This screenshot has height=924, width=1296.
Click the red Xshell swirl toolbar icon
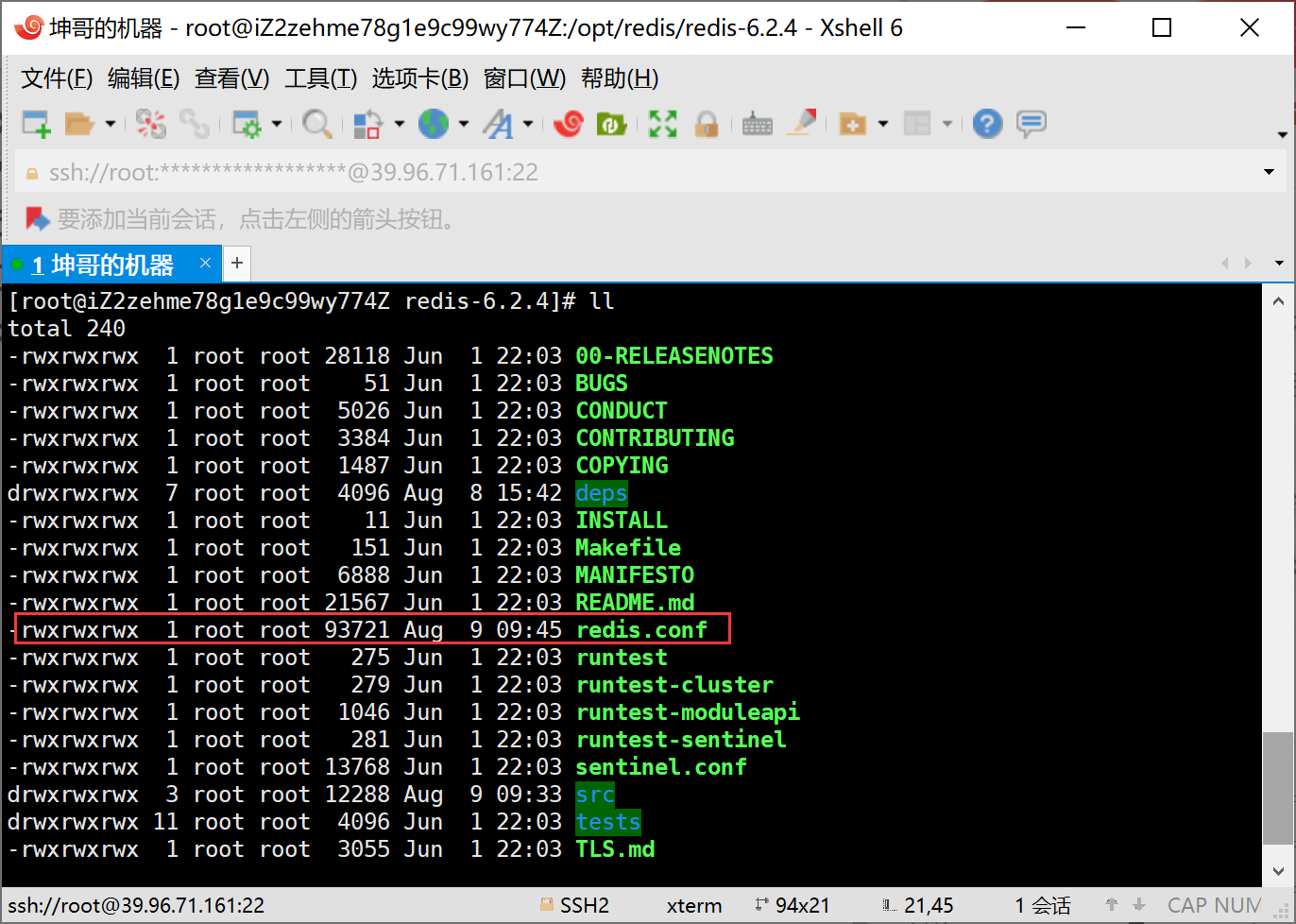click(x=569, y=124)
